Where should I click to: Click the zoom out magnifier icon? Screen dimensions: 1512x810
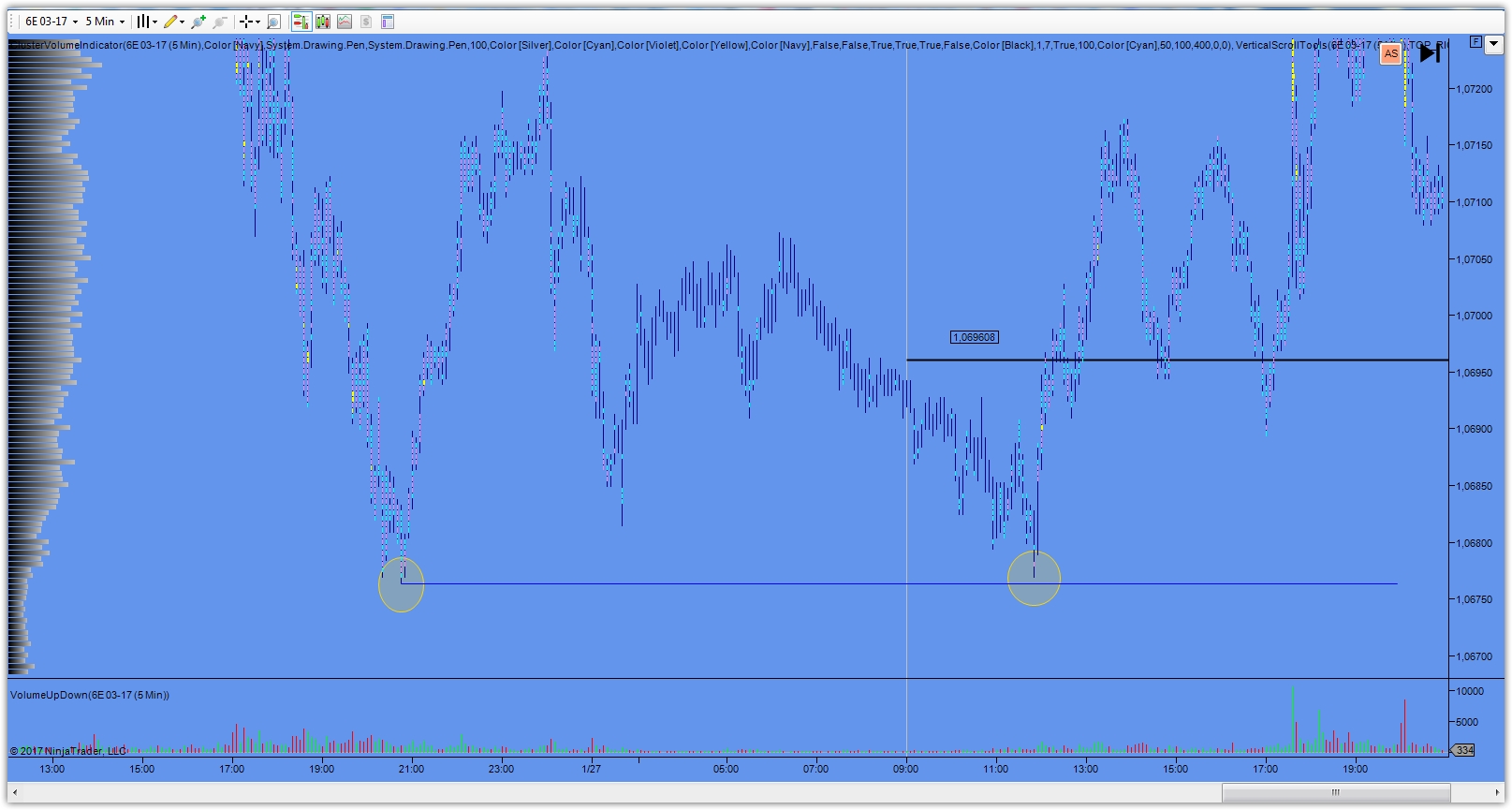coord(220,22)
